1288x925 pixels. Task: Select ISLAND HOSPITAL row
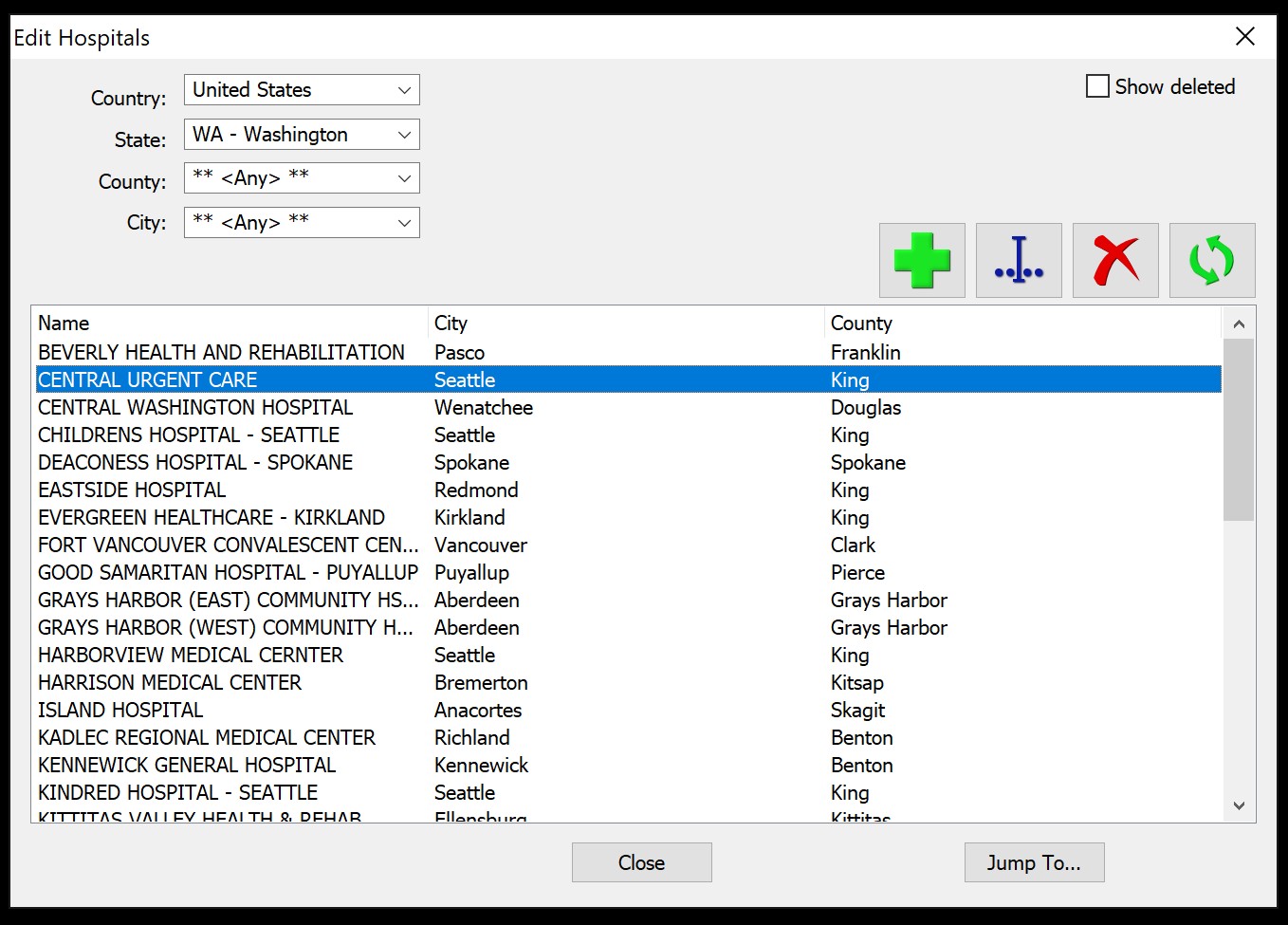(627, 710)
